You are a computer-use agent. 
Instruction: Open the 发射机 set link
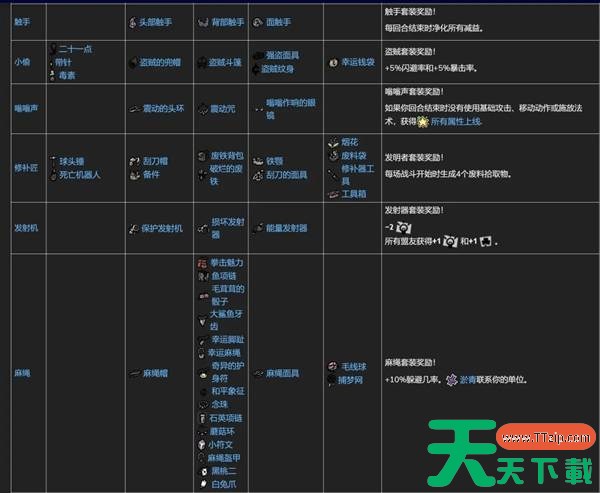click(26, 228)
